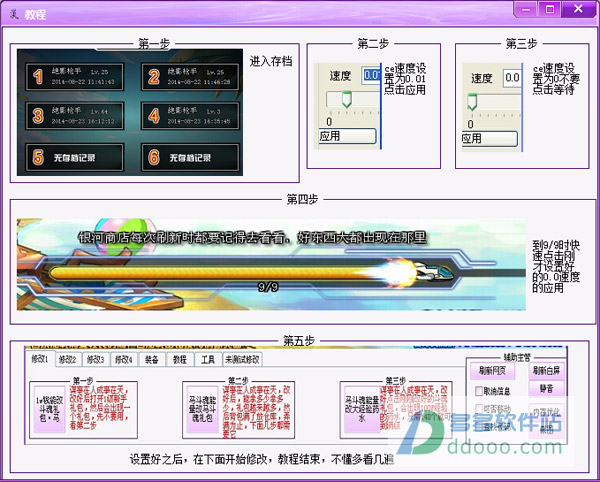Close the 教程 window
Image resolution: width=600 pixels, height=482 pixels.
[x=578, y=9]
